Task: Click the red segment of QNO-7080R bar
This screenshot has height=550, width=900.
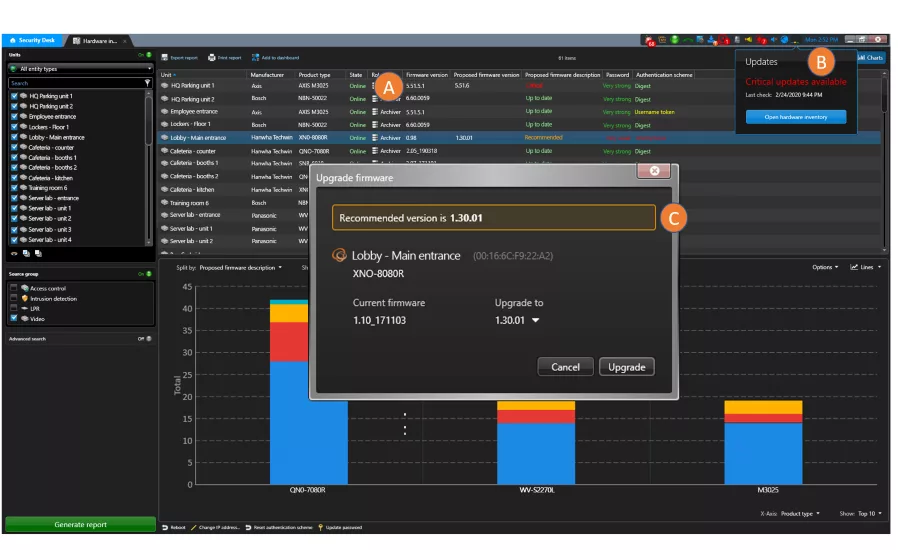Action: pyautogui.click(x=289, y=342)
